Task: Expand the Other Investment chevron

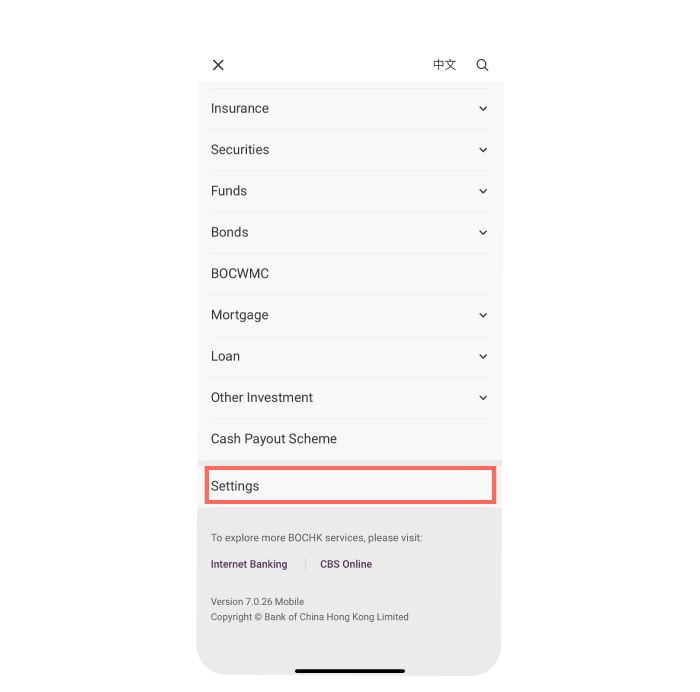Action: [483, 398]
